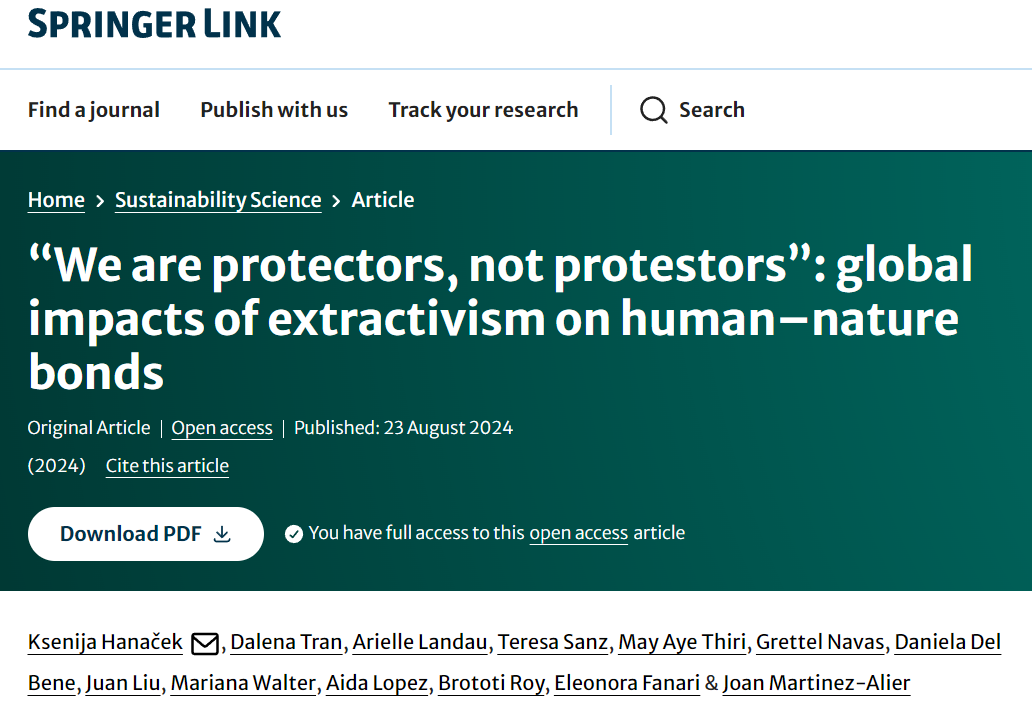Image resolution: width=1032 pixels, height=725 pixels.
Task: Click the search magnifier icon
Action: coord(653,110)
